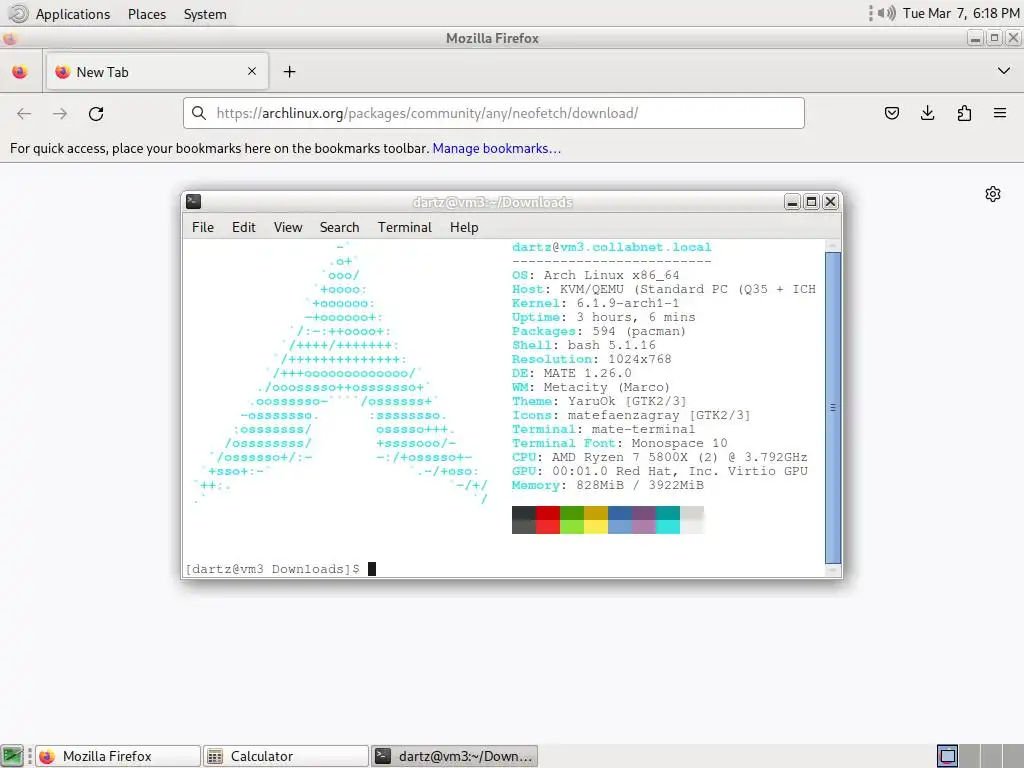Click the 'Memory: 828MiB / 3922MiB' line
1024x768 pixels.
607,485
